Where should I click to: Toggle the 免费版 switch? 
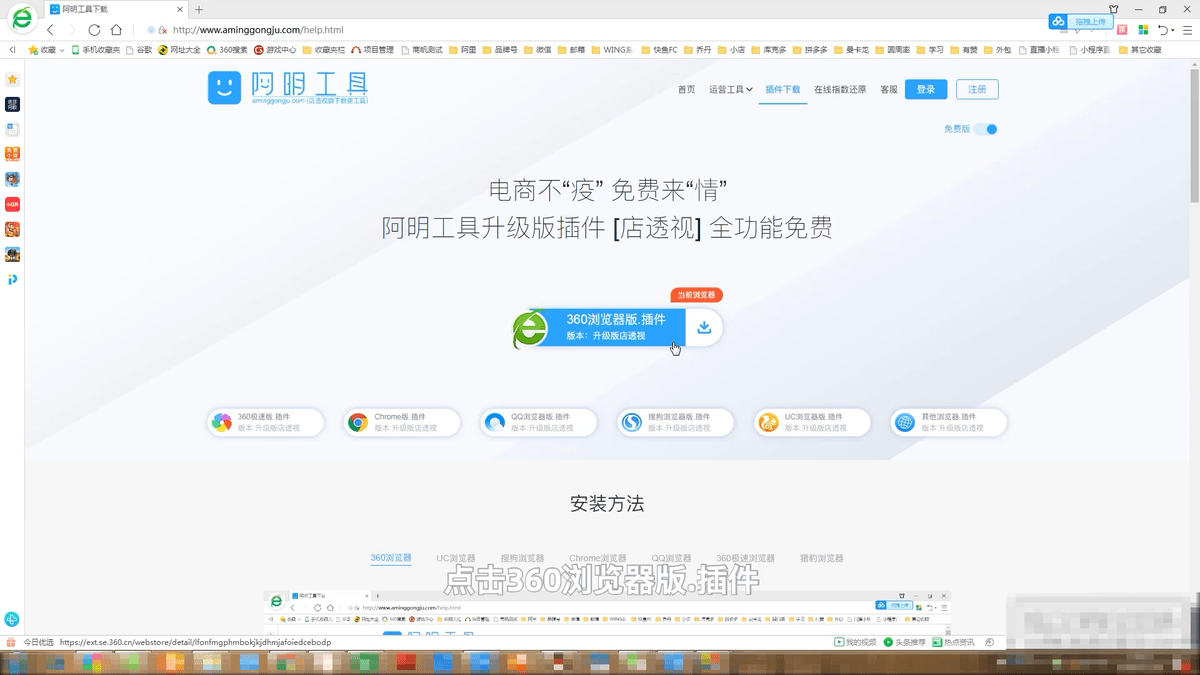(x=985, y=129)
